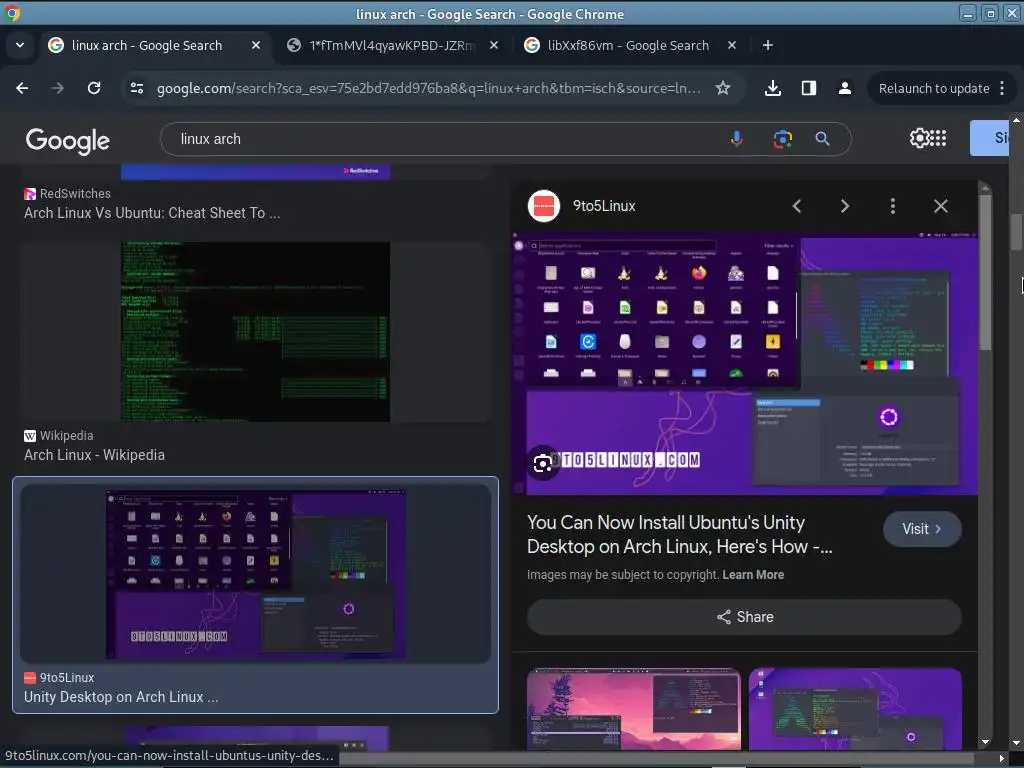The width and height of the screenshot is (1024, 768).
Task: Open the pink sunset related image thumbnail
Action: (633, 709)
